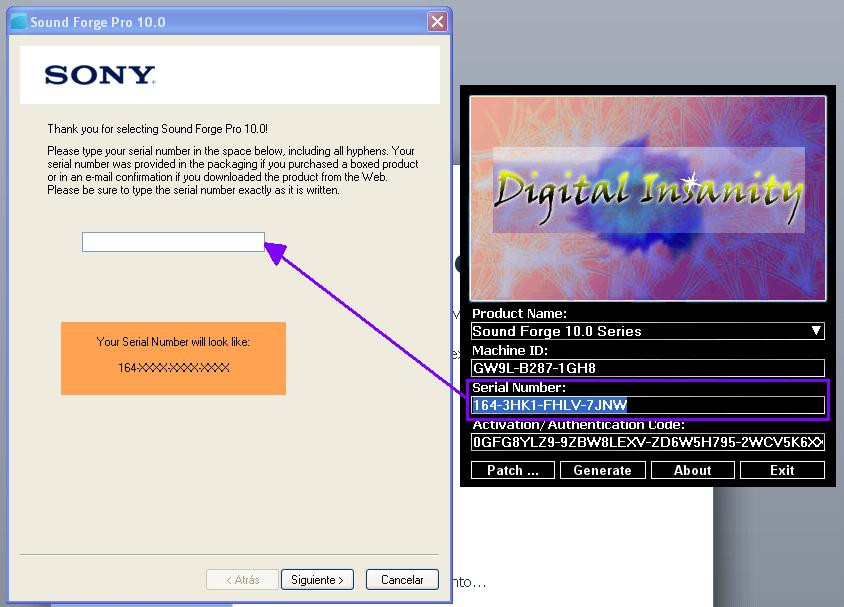Click the Siguiente button
844x607 pixels.
pos(317,580)
